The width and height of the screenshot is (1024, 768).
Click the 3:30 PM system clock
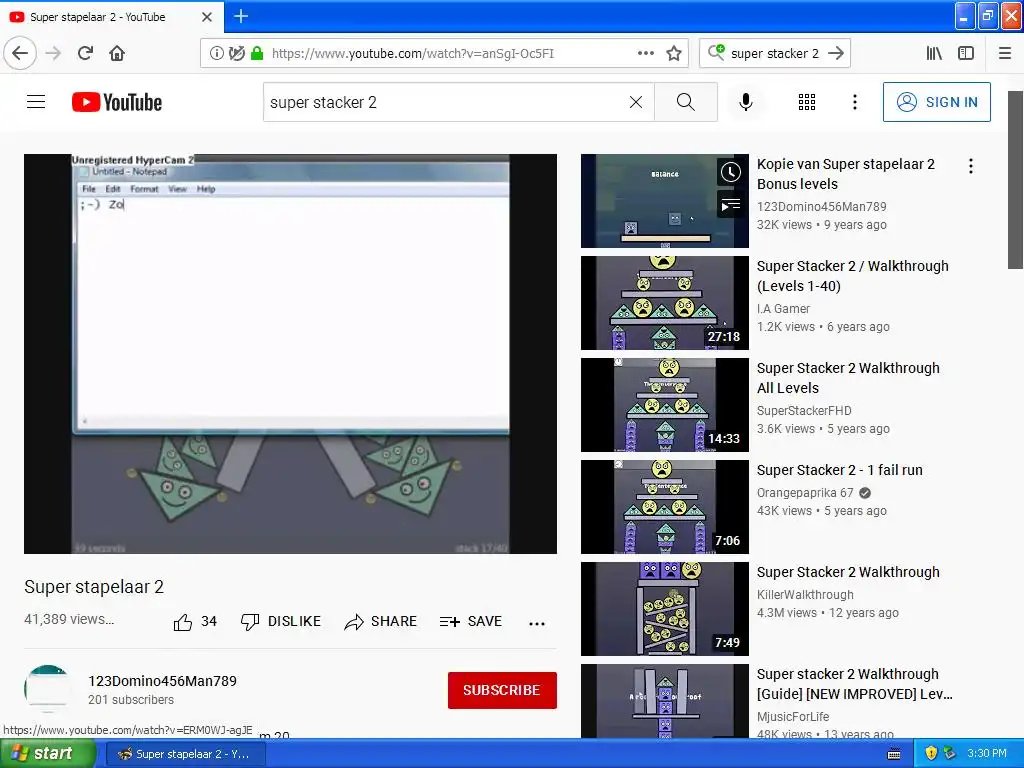(987, 754)
